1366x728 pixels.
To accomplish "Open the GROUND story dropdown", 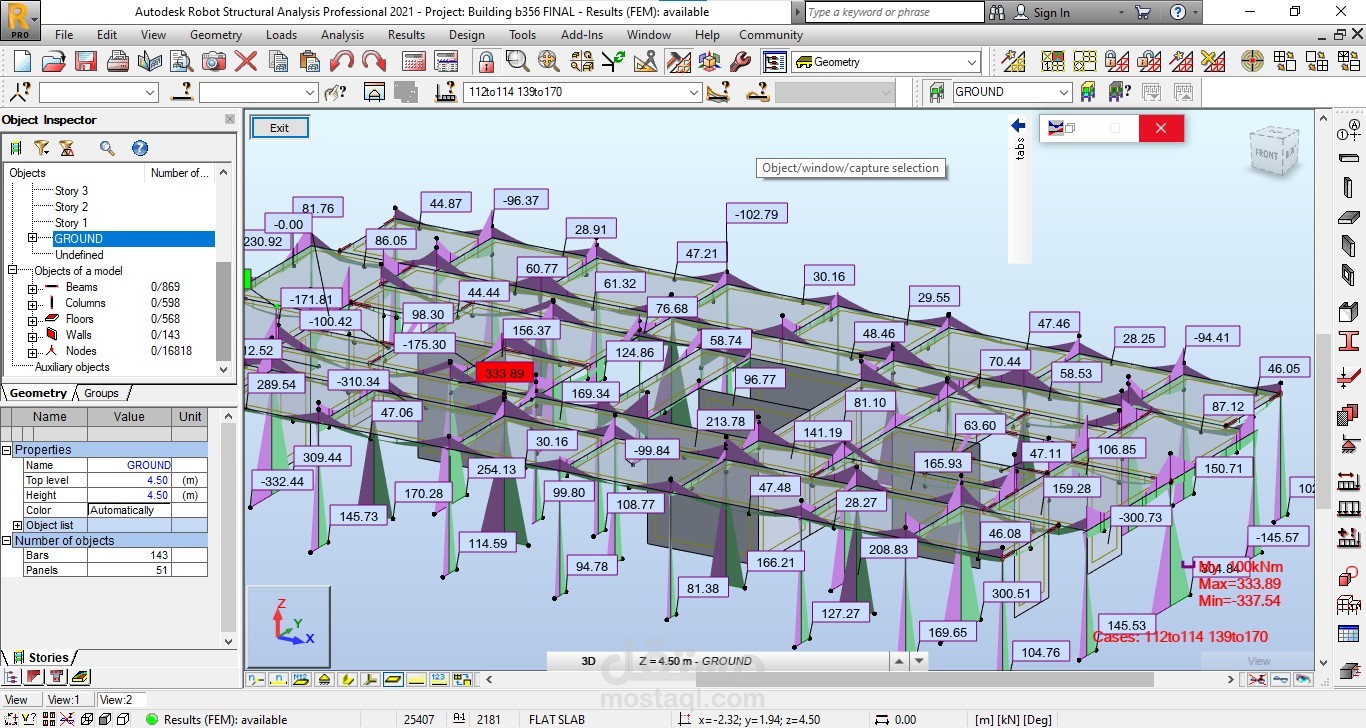I will click(1064, 92).
